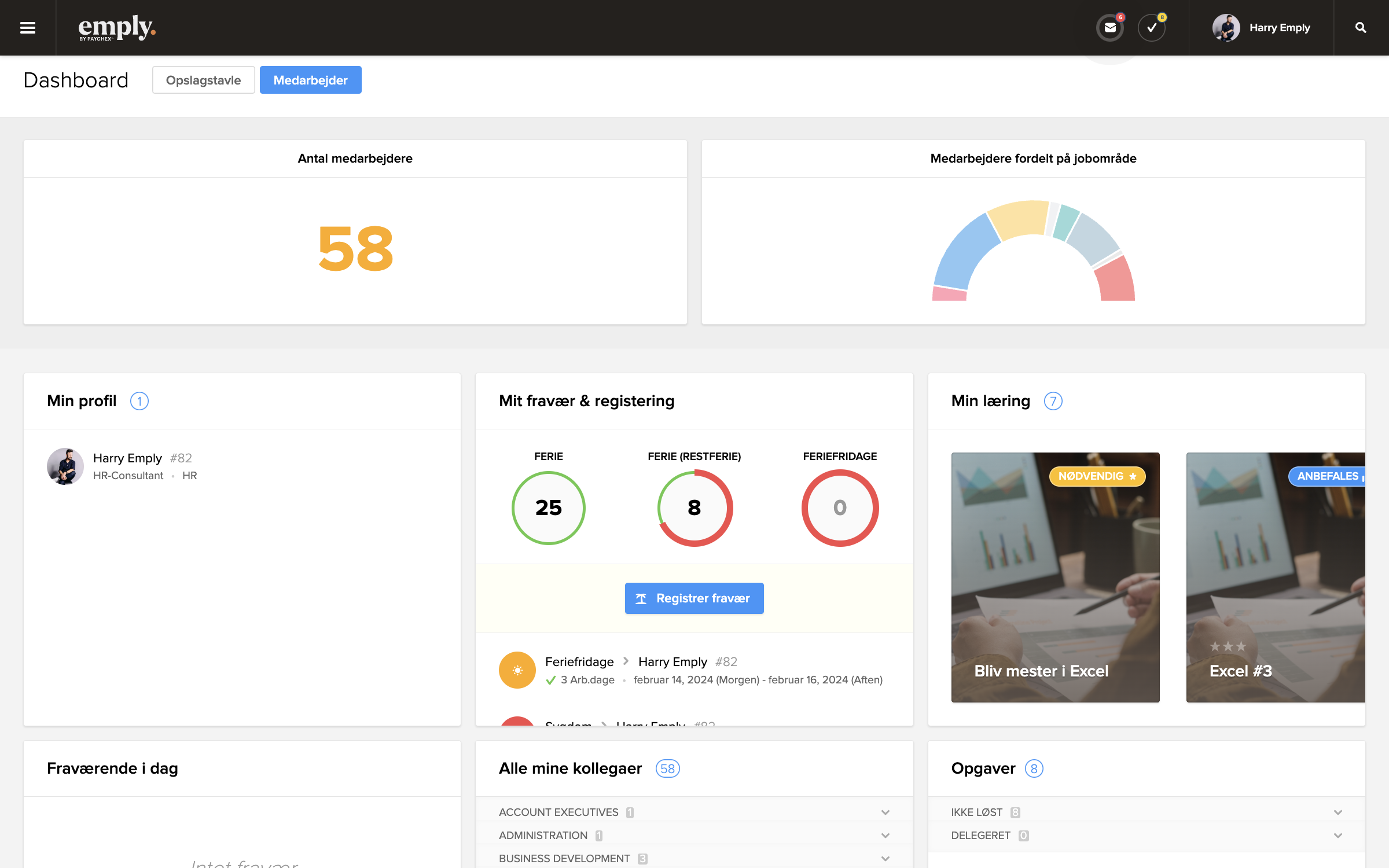
Task: Open the hamburger menu
Action: pos(28,28)
